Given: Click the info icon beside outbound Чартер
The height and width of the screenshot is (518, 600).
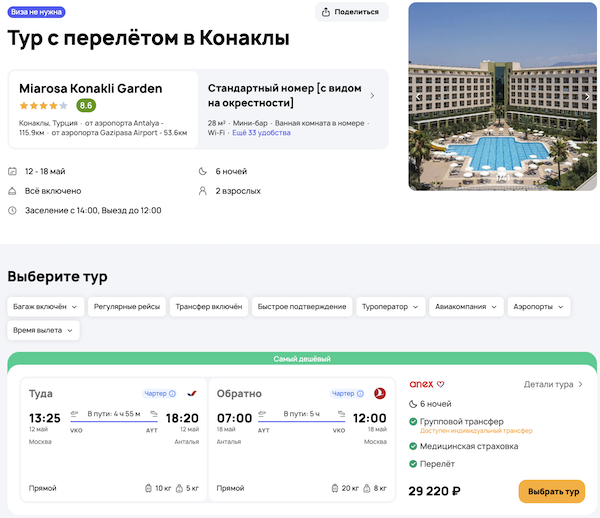Looking at the screenshot, I should click(x=173, y=393).
